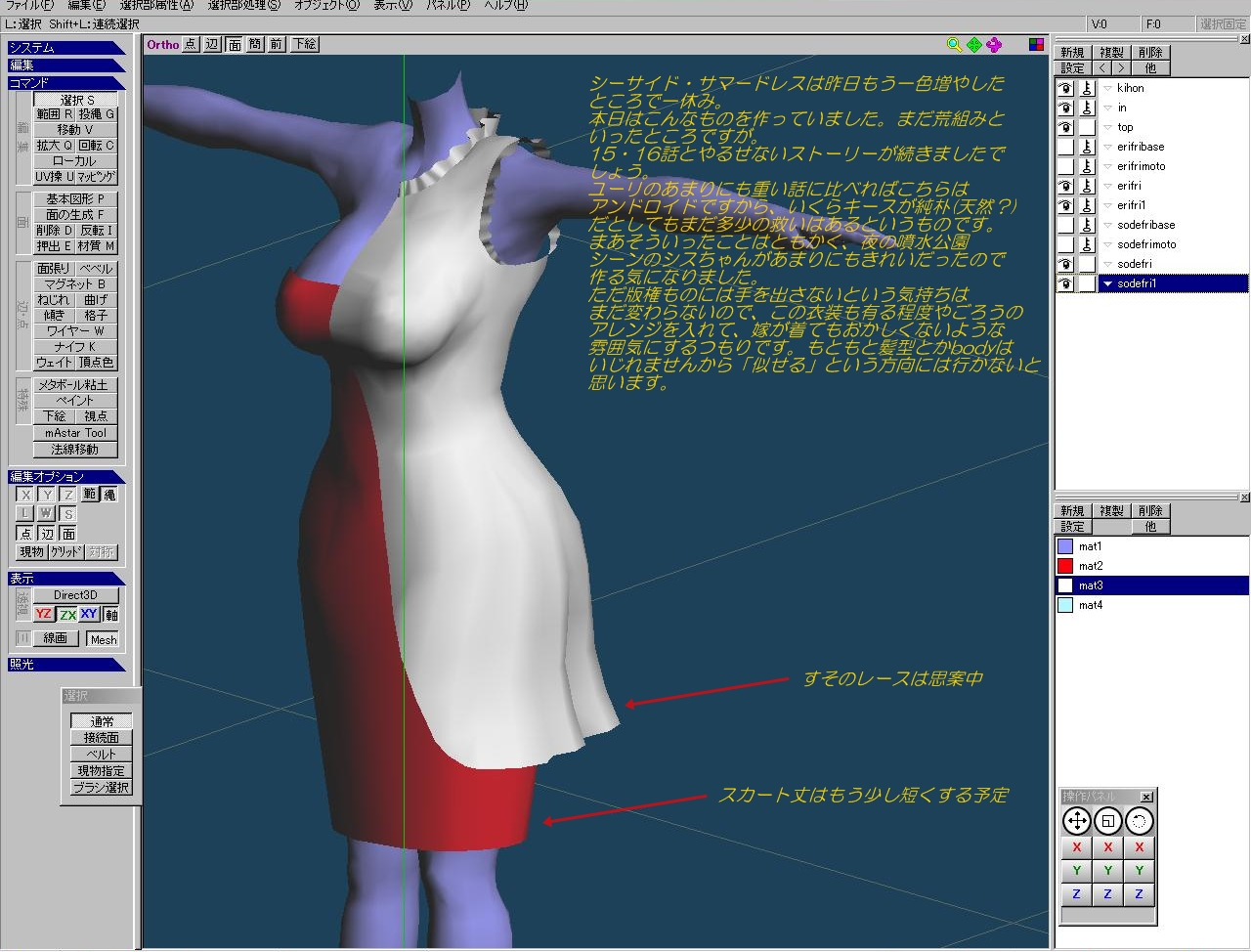The height and width of the screenshot is (952, 1251).
Task: Select the red mat2 material swatch
Action: click(x=1065, y=566)
